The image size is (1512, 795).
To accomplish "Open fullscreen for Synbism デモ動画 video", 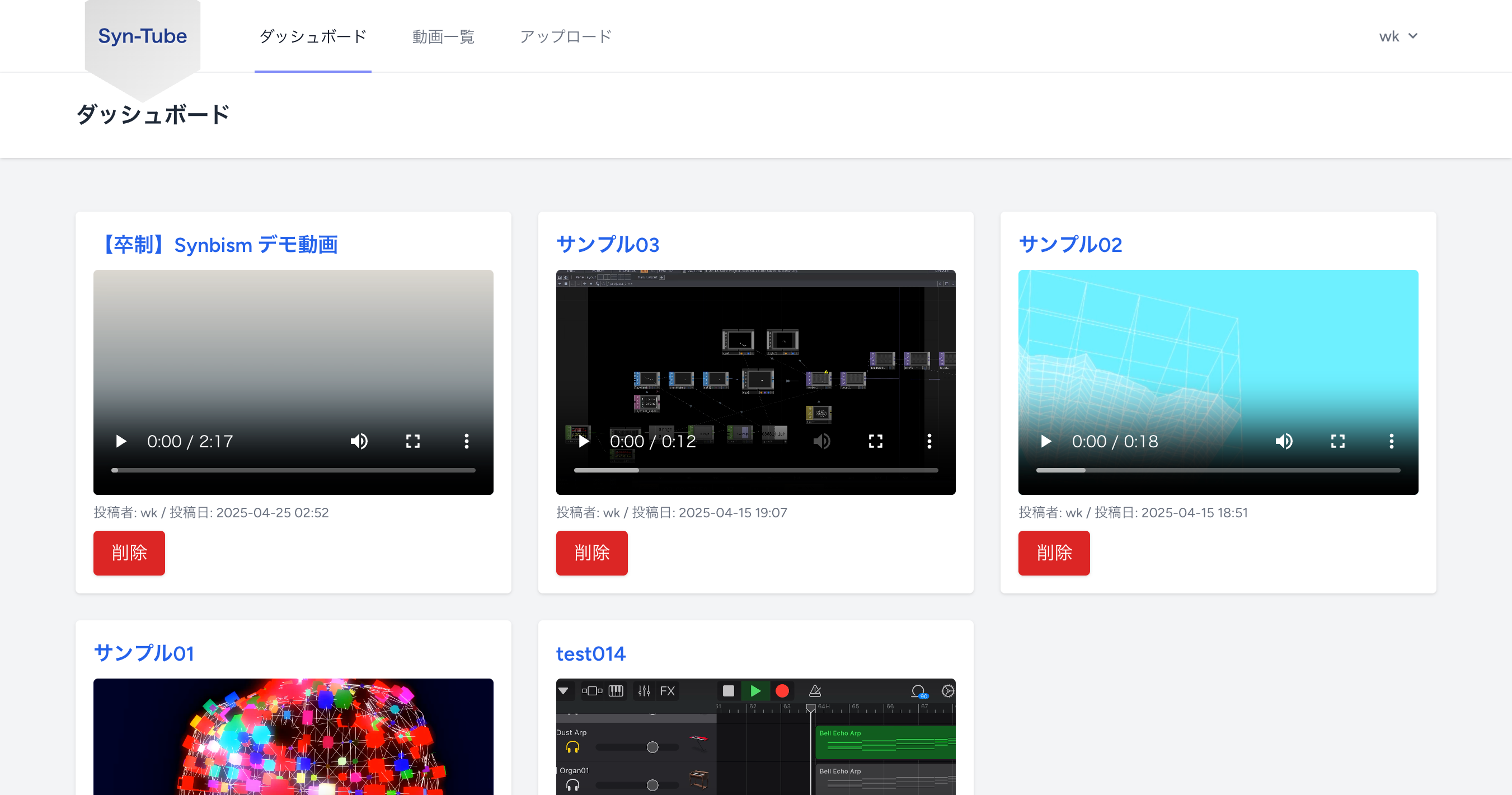I will click(x=412, y=441).
